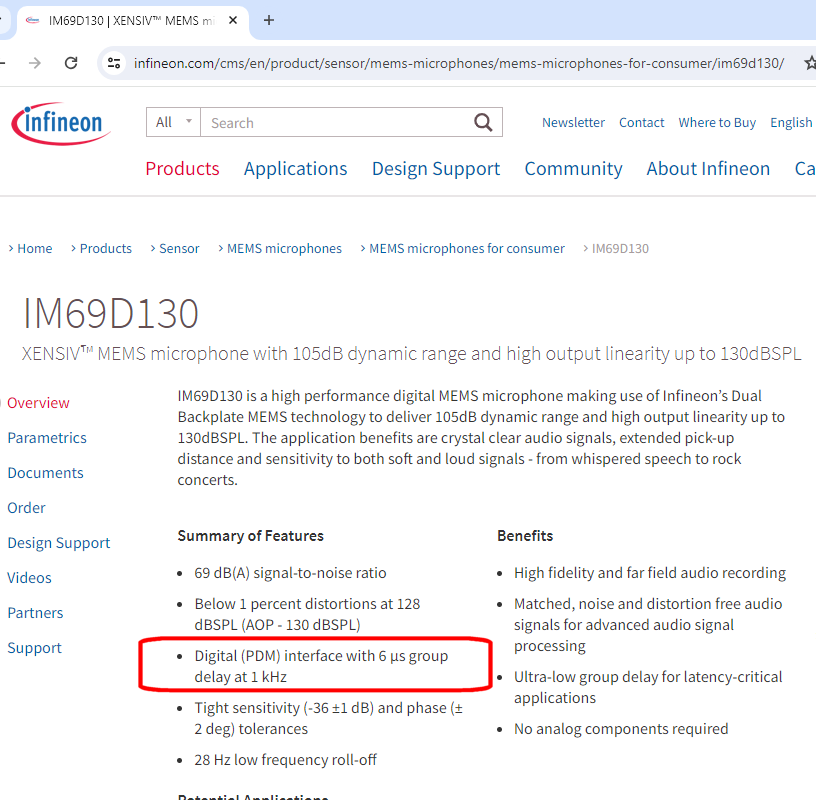816x800 pixels.
Task: Open the Design Support top menu
Action: pos(436,169)
